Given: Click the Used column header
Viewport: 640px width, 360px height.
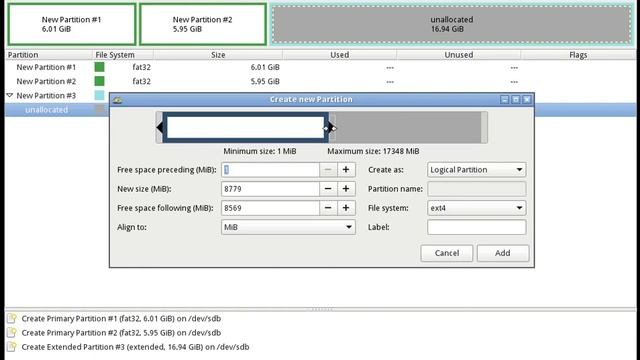Looking at the screenshot, I should click(x=339, y=55).
